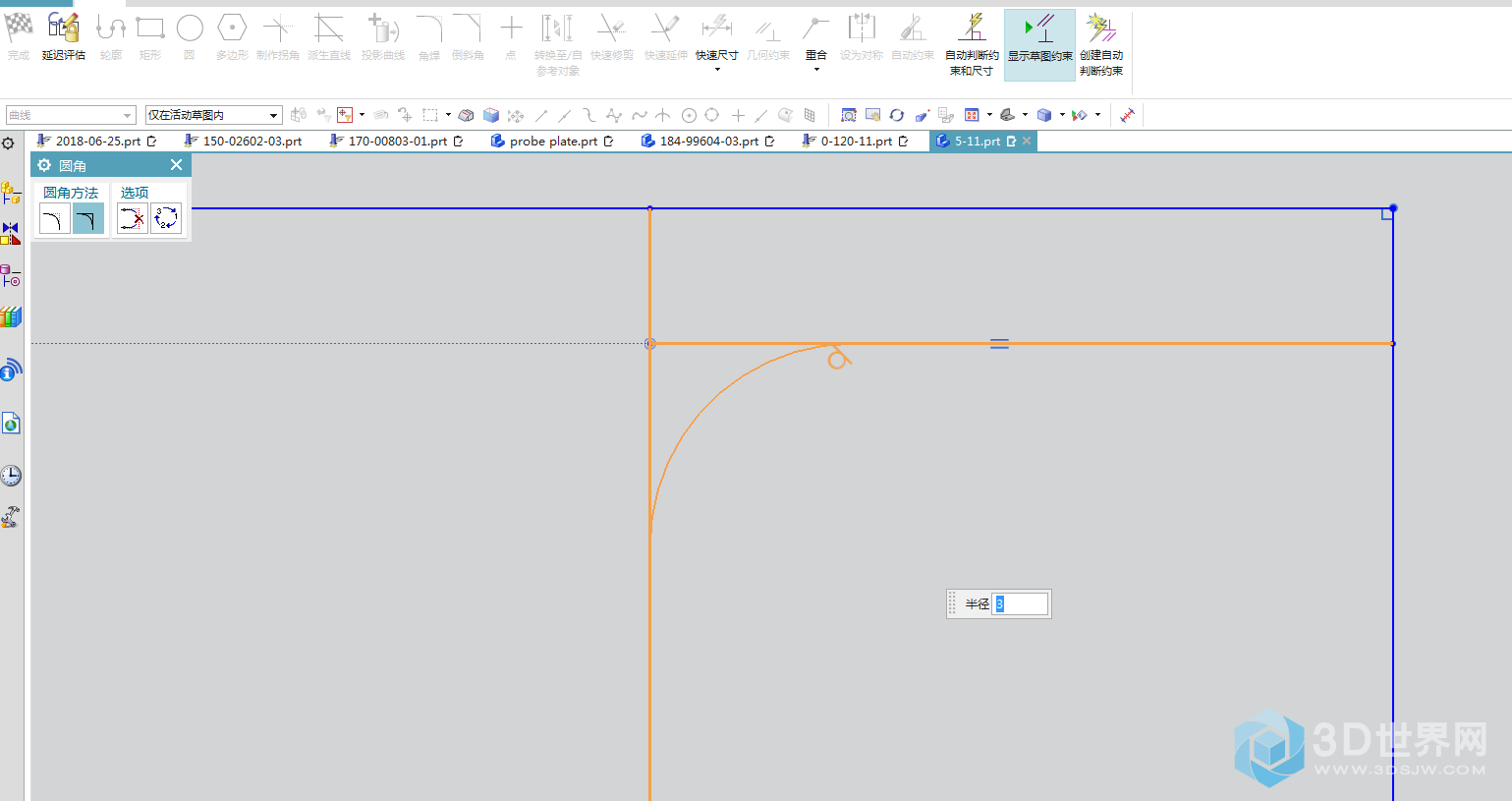
Task: Click 设为对称 (Make Symmetric) tool
Action: (862, 37)
